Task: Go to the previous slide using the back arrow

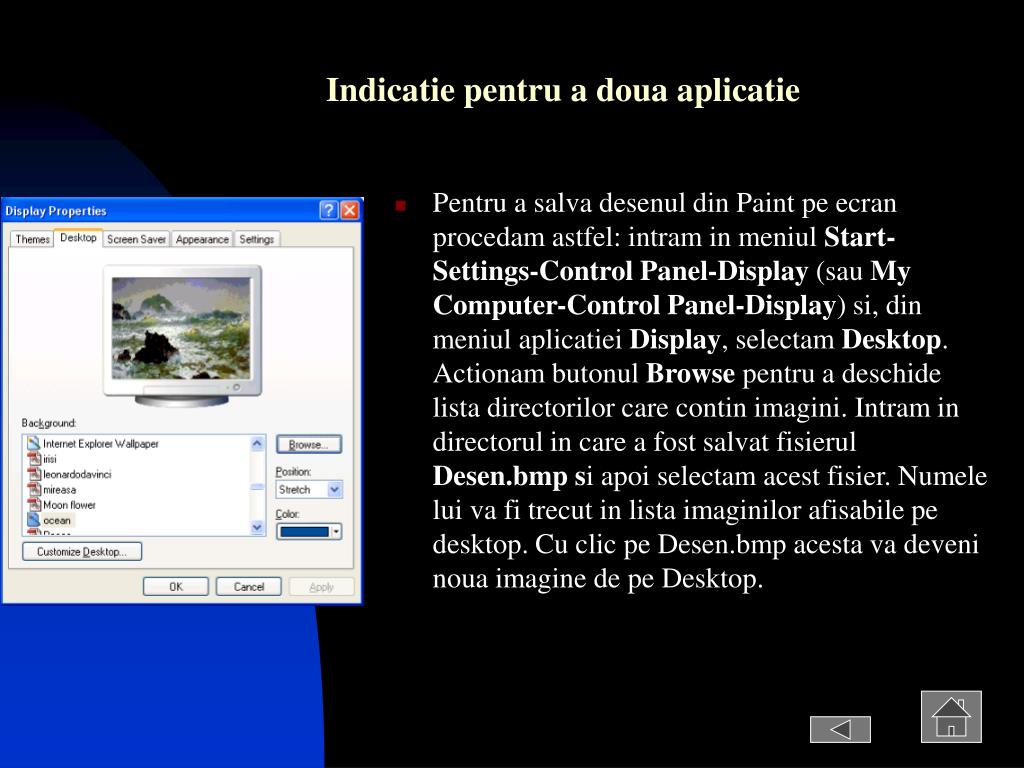Action: (840, 729)
